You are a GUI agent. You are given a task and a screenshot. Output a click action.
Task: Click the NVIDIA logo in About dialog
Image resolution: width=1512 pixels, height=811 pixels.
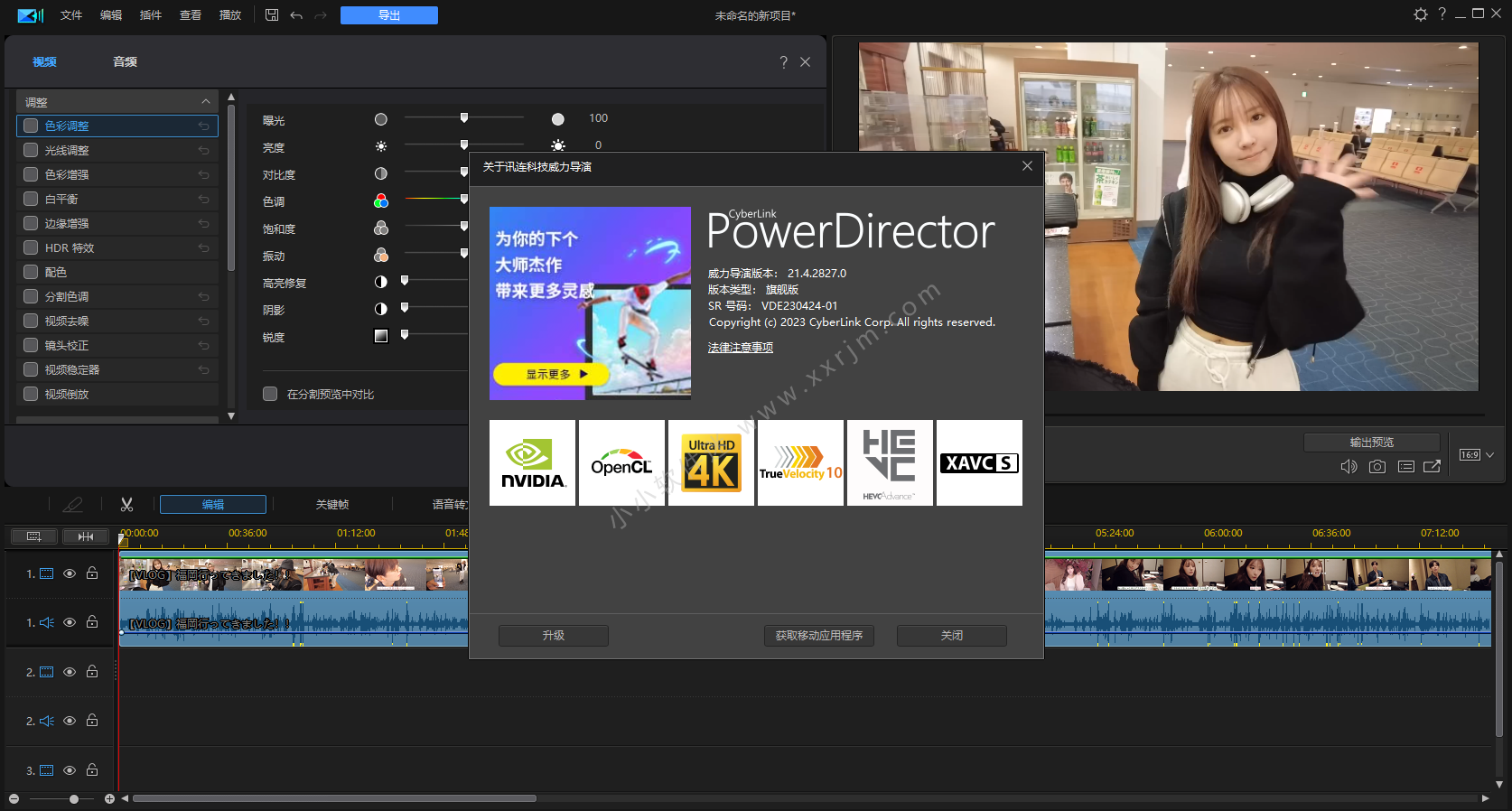pyautogui.click(x=532, y=462)
